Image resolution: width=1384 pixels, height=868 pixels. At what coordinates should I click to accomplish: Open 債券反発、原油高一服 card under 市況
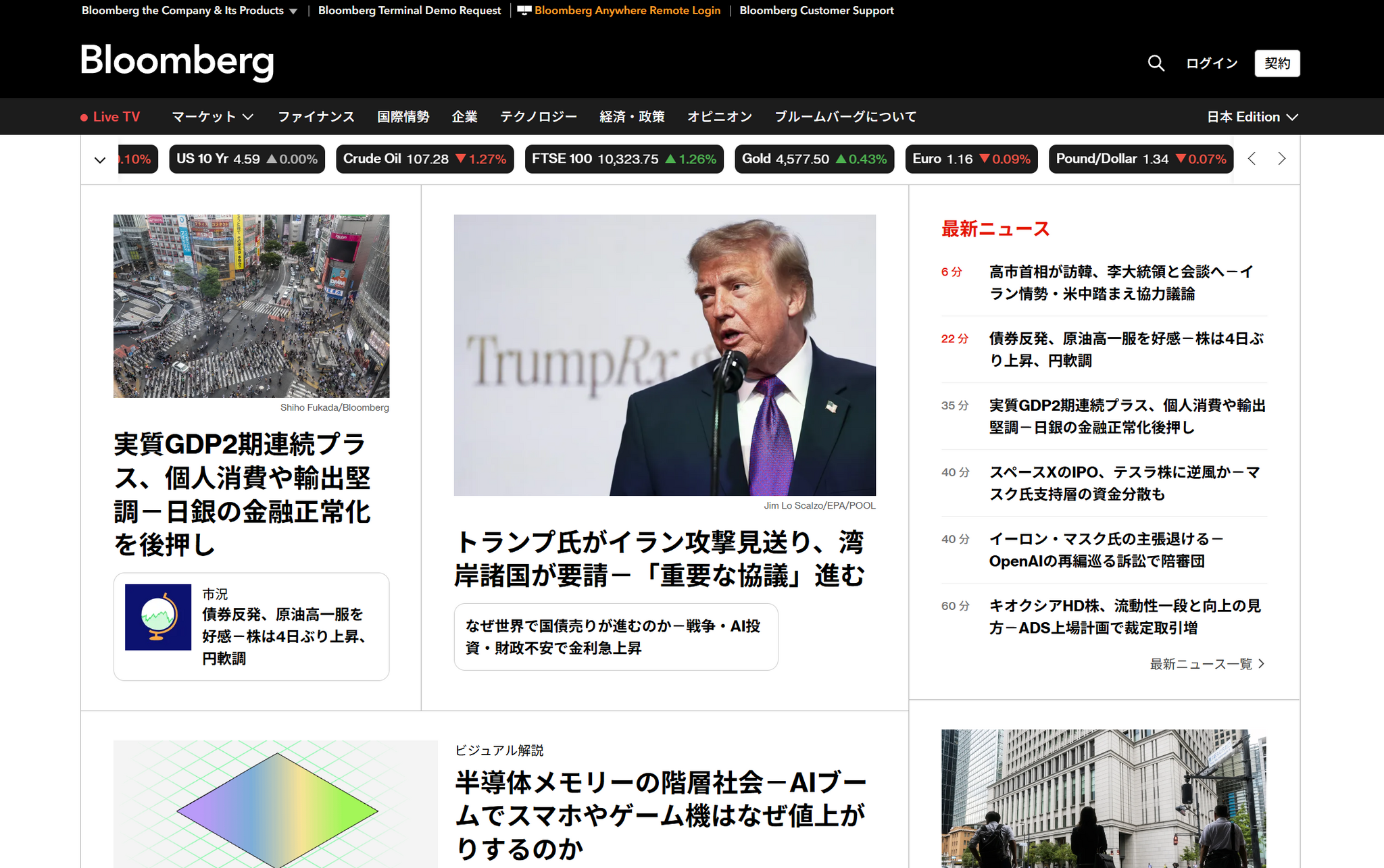point(286,636)
